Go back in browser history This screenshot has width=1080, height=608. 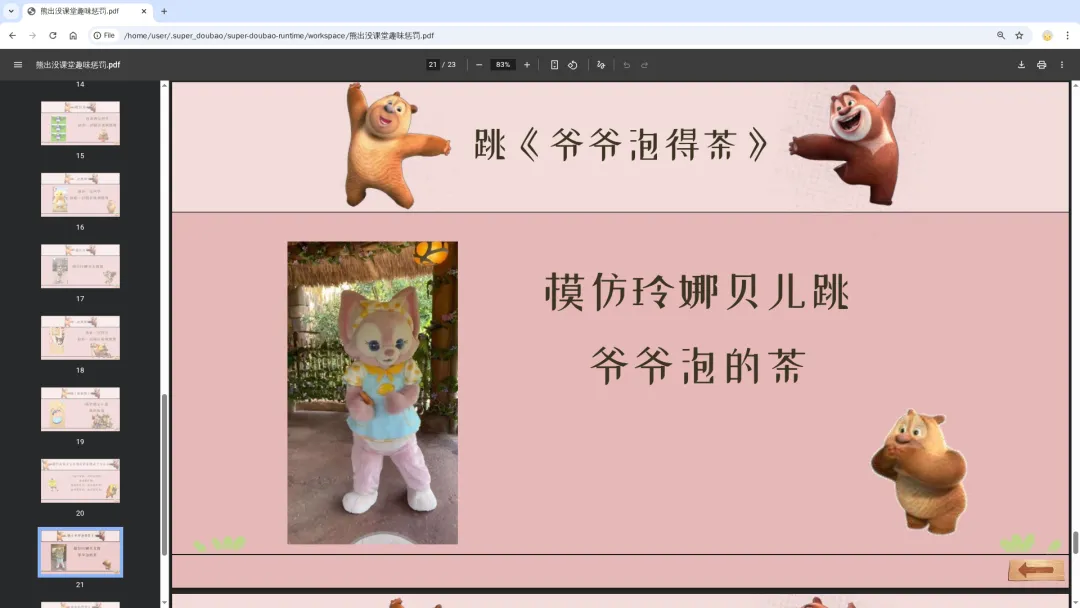point(12,35)
